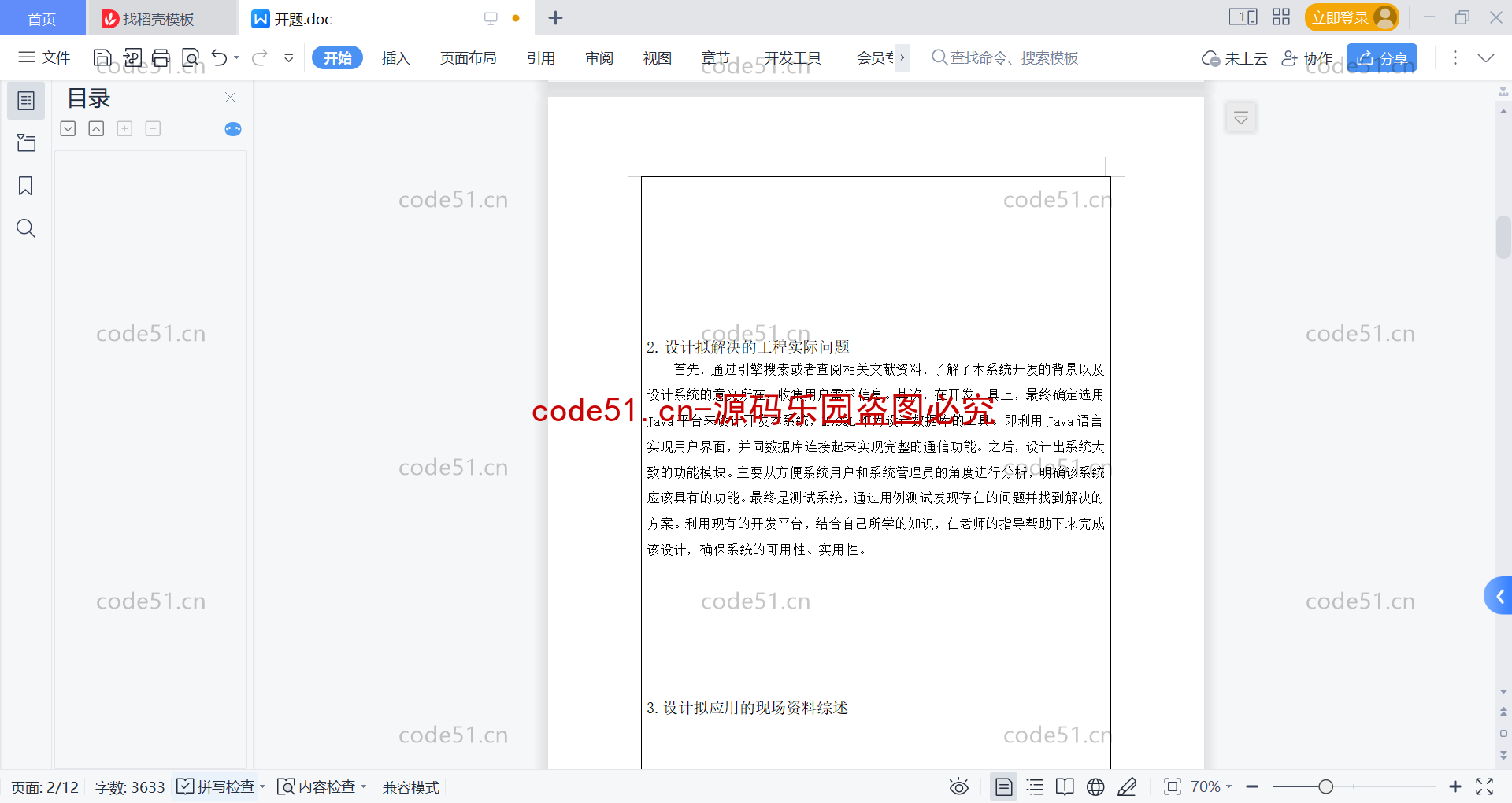Open 内容检查 dropdown arrow

point(364,786)
